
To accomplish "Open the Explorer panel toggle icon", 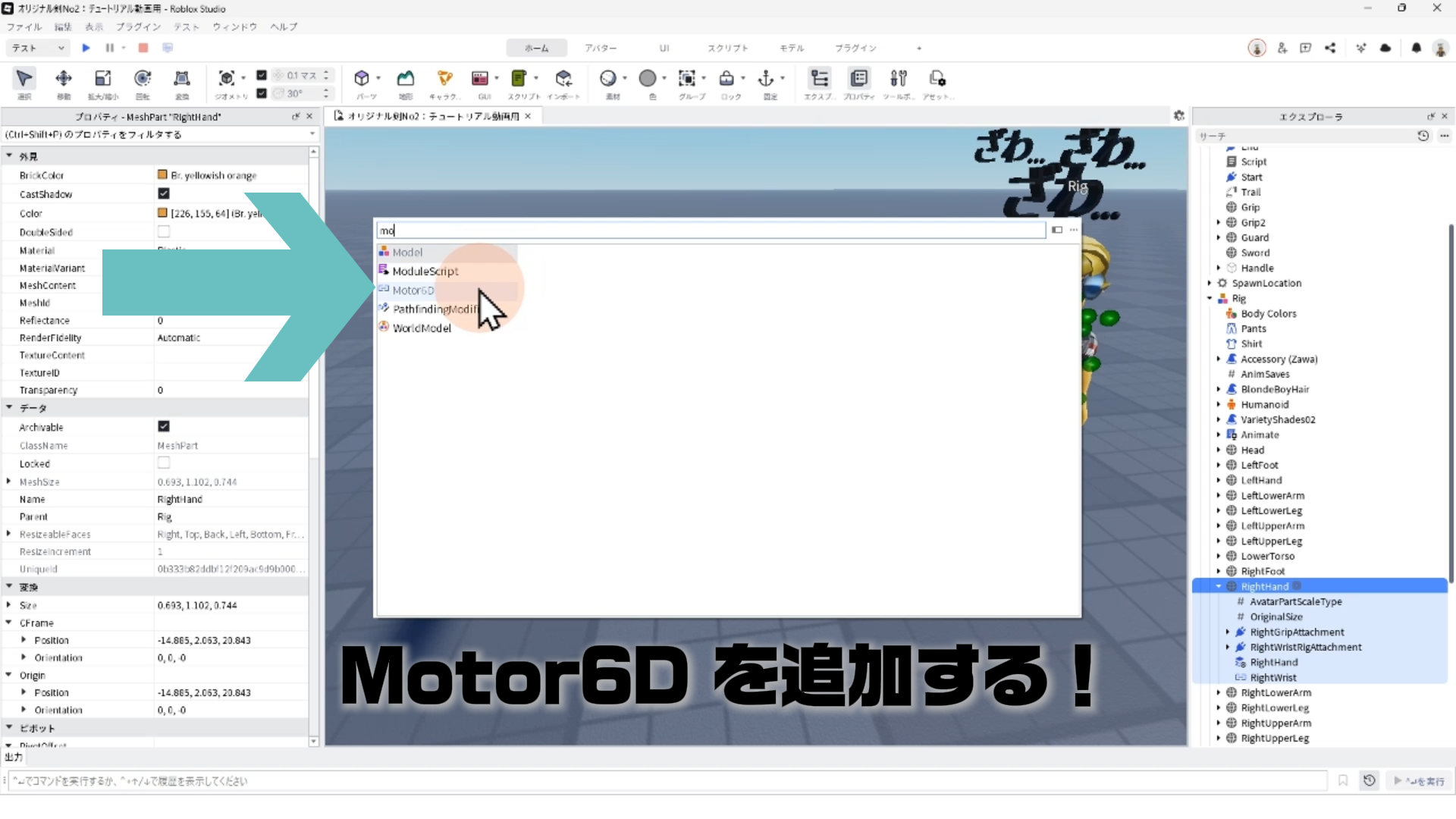I will click(x=819, y=79).
